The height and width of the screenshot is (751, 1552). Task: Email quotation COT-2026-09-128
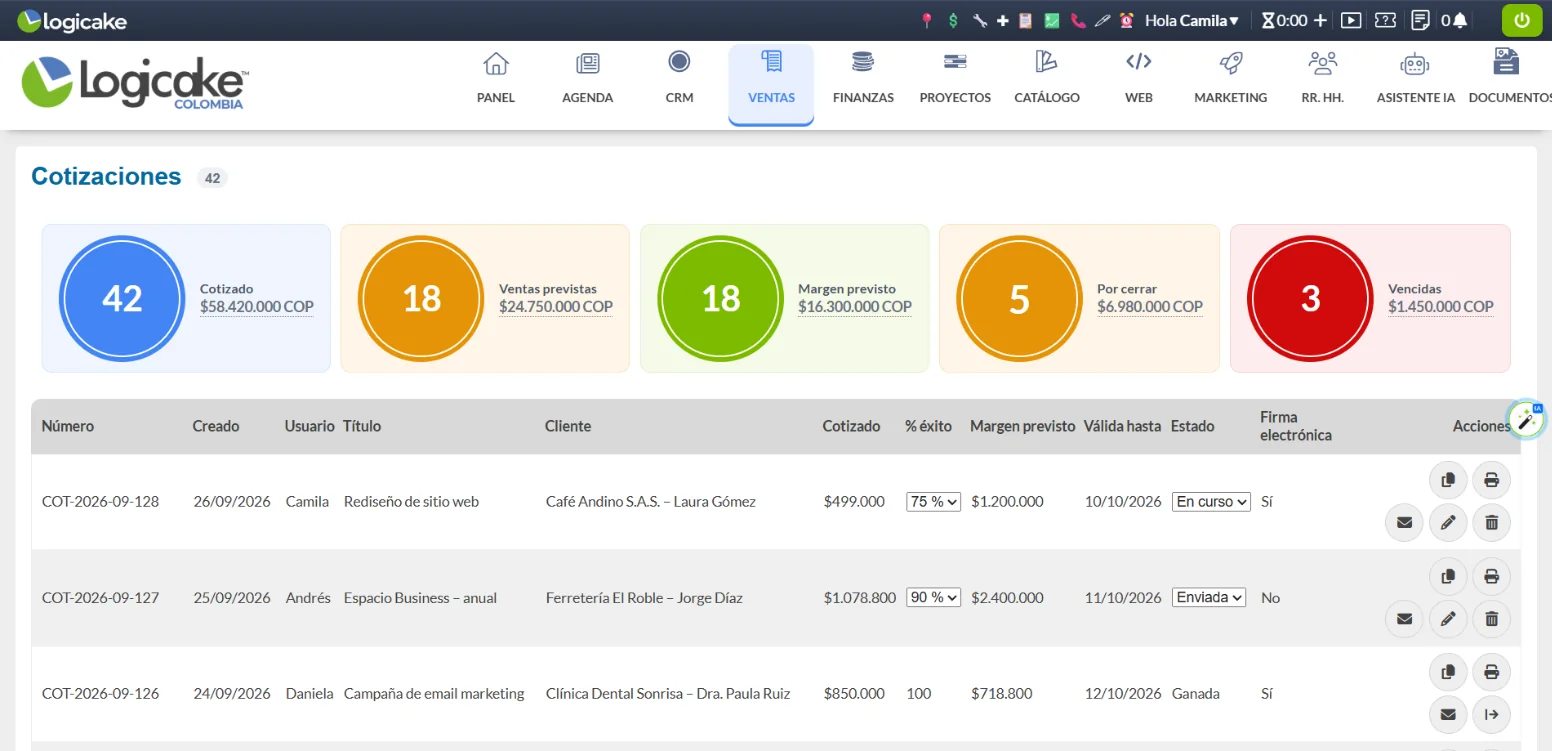point(1404,522)
